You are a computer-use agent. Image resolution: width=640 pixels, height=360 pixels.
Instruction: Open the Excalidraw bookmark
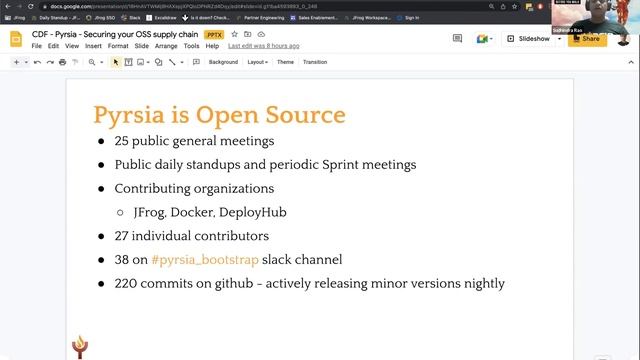click(x=161, y=18)
